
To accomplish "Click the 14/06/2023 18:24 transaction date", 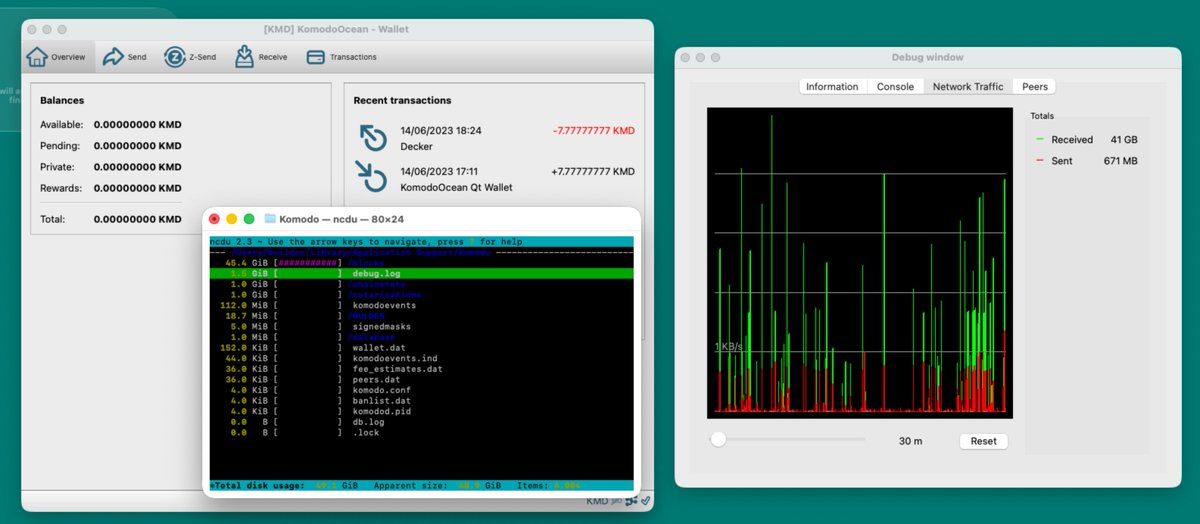I will coord(440,131).
